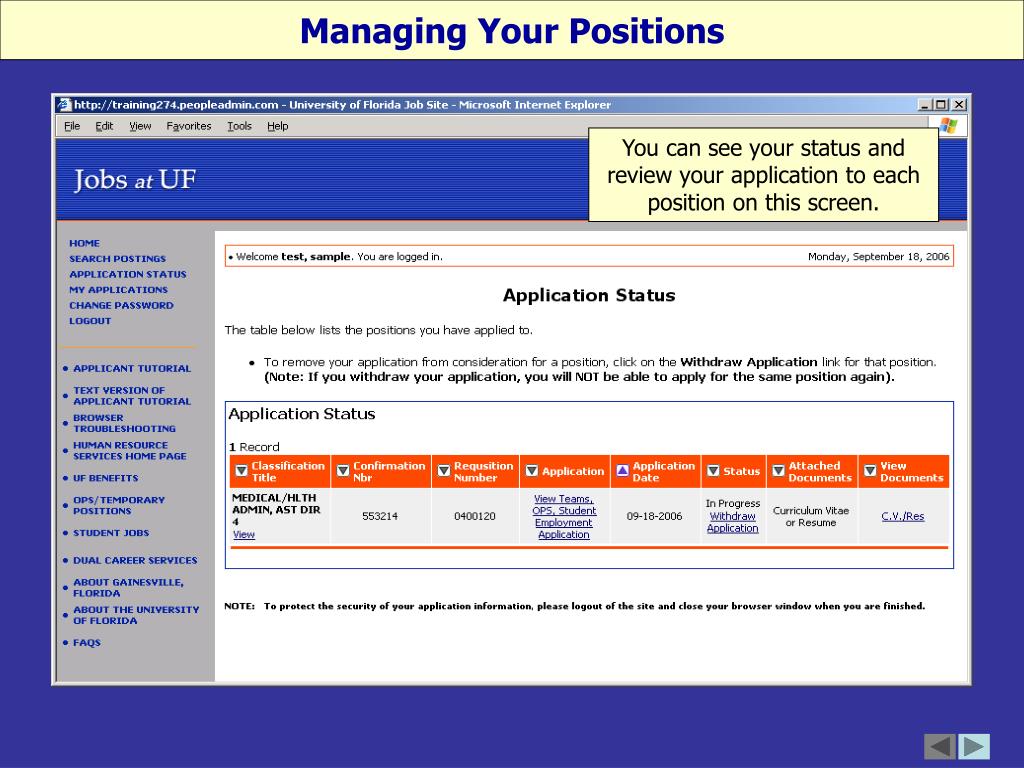Screen dimensions: 1024x768
Task: Select Curriculum Vitae or Resume cell
Action: click(810, 517)
